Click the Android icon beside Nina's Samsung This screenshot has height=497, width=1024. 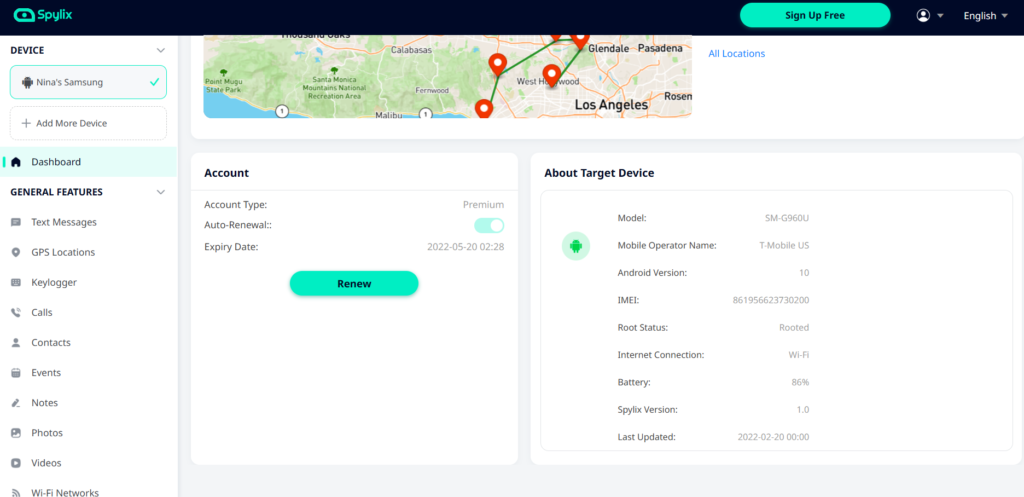coord(27,82)
